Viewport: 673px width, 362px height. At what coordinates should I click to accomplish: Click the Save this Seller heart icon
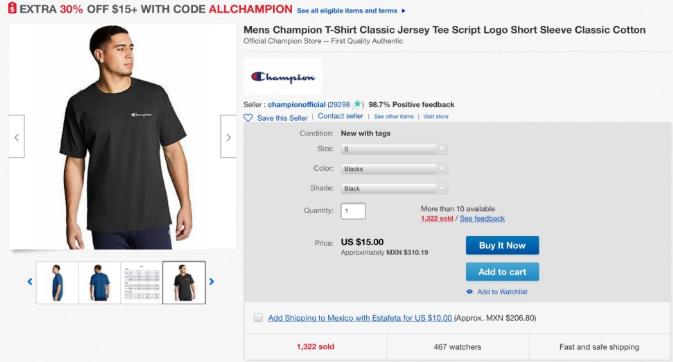(248, 117)
